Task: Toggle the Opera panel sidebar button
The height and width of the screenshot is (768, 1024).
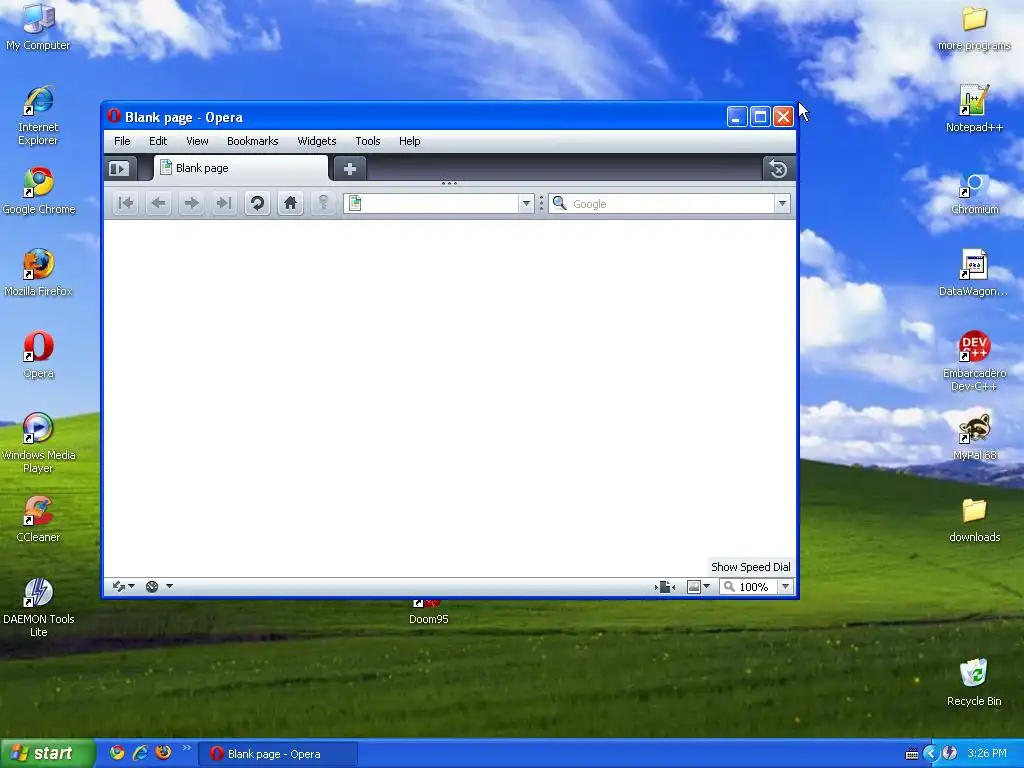Action: 120,168
